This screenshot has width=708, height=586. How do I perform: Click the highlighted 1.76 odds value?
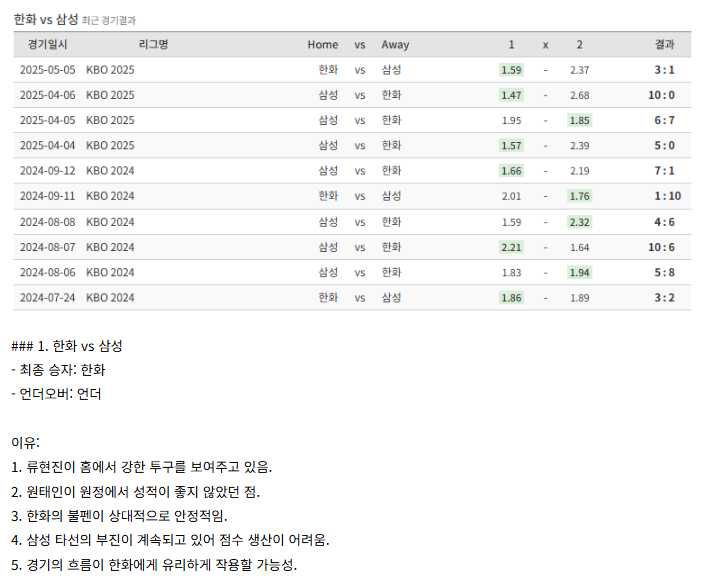pyautogui.click(x=580, y=196)
